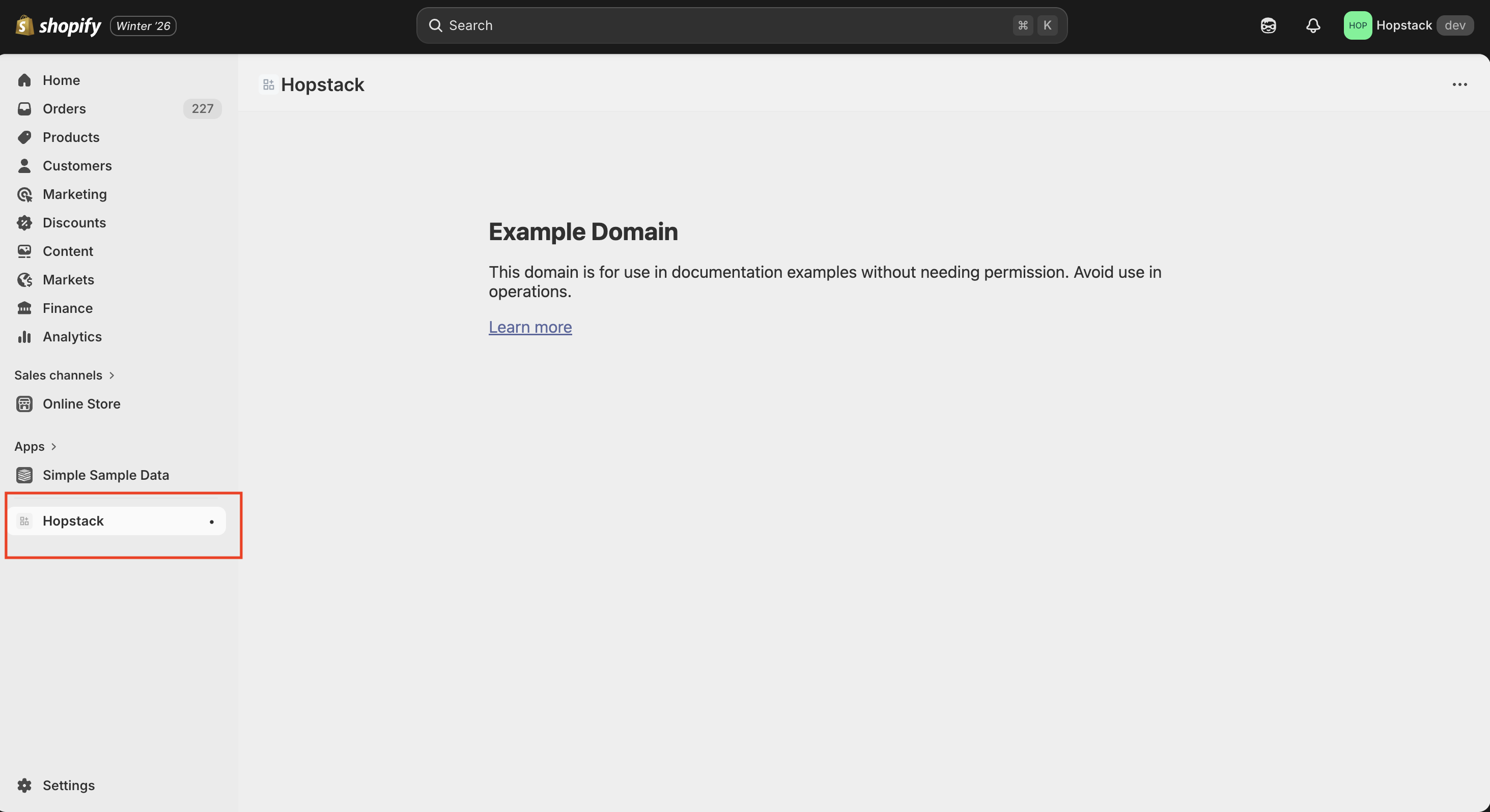Click the Shopify logo icon
Image resolution: width=1490 pixels, height=812 pixels.
tap(24, 25)
